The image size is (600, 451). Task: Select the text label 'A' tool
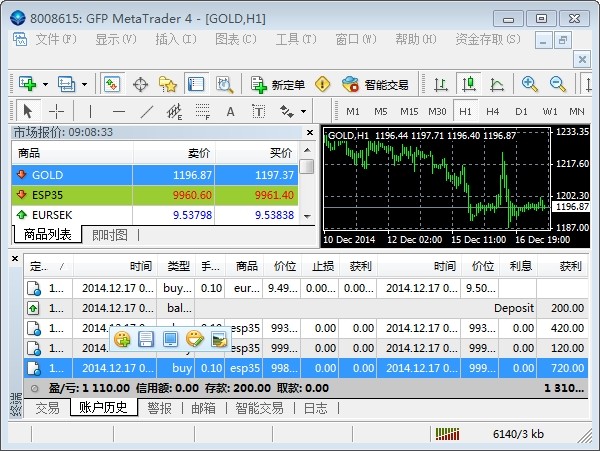point(230,111)
